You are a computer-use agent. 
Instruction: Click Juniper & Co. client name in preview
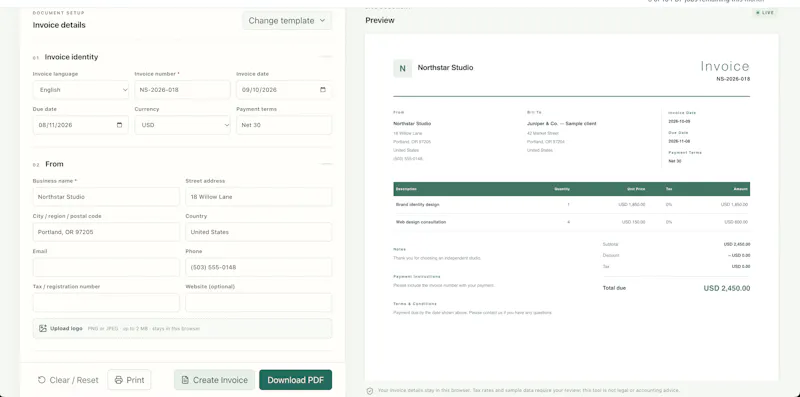562,123
